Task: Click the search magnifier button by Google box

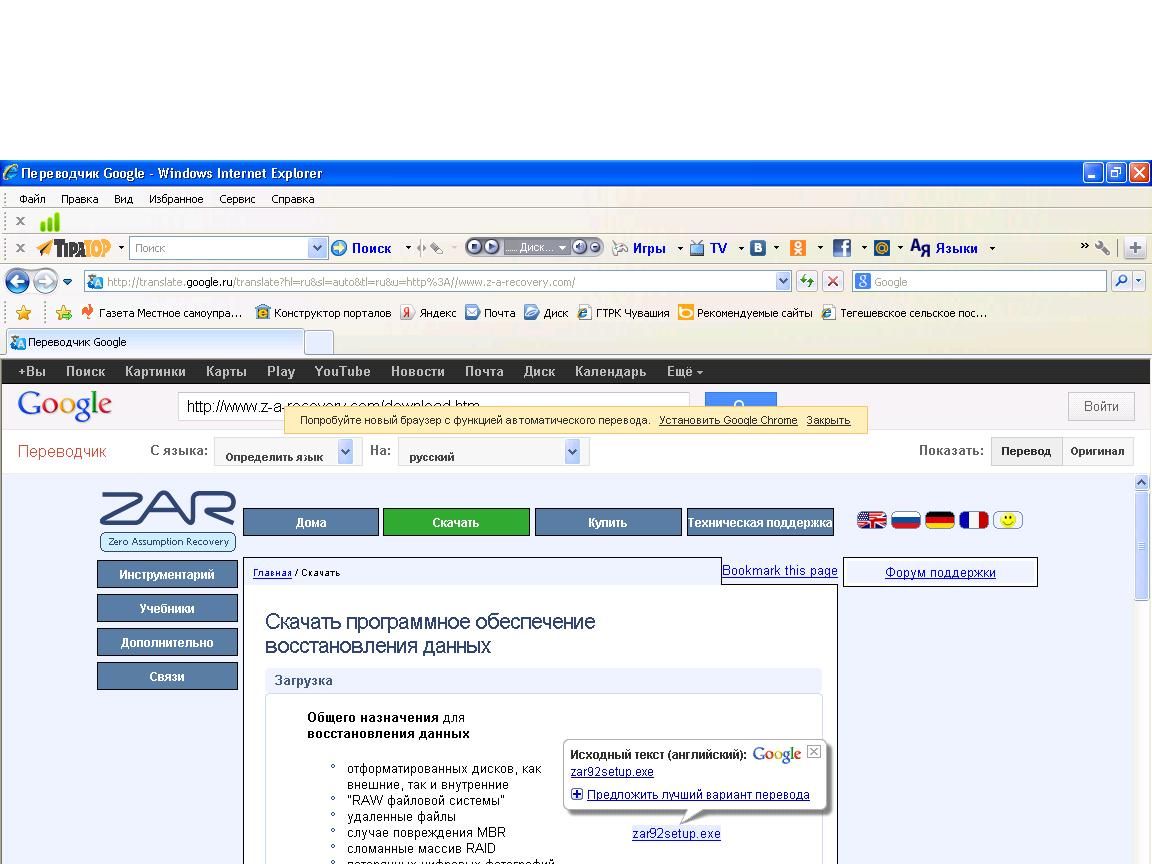Action: click(x=1121, y=281)
